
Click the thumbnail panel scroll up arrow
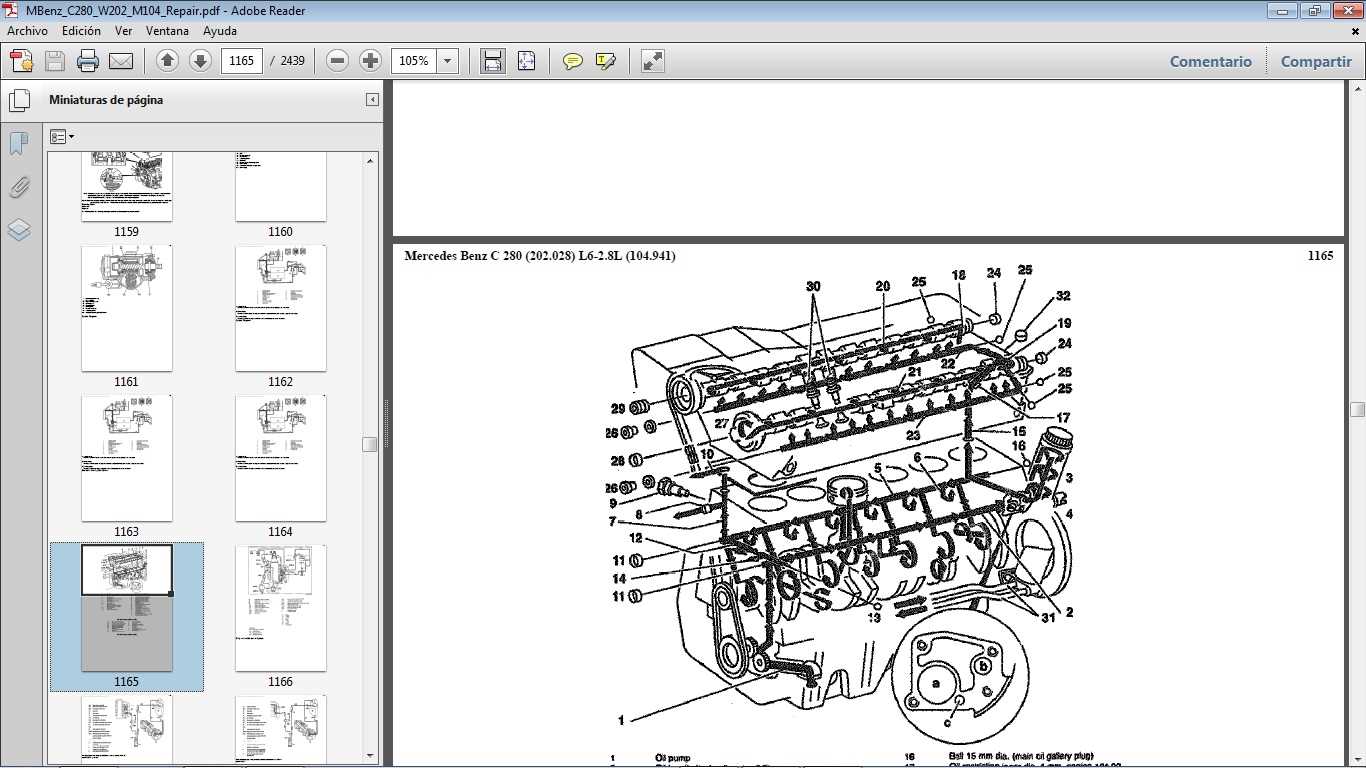pos(370,160)
